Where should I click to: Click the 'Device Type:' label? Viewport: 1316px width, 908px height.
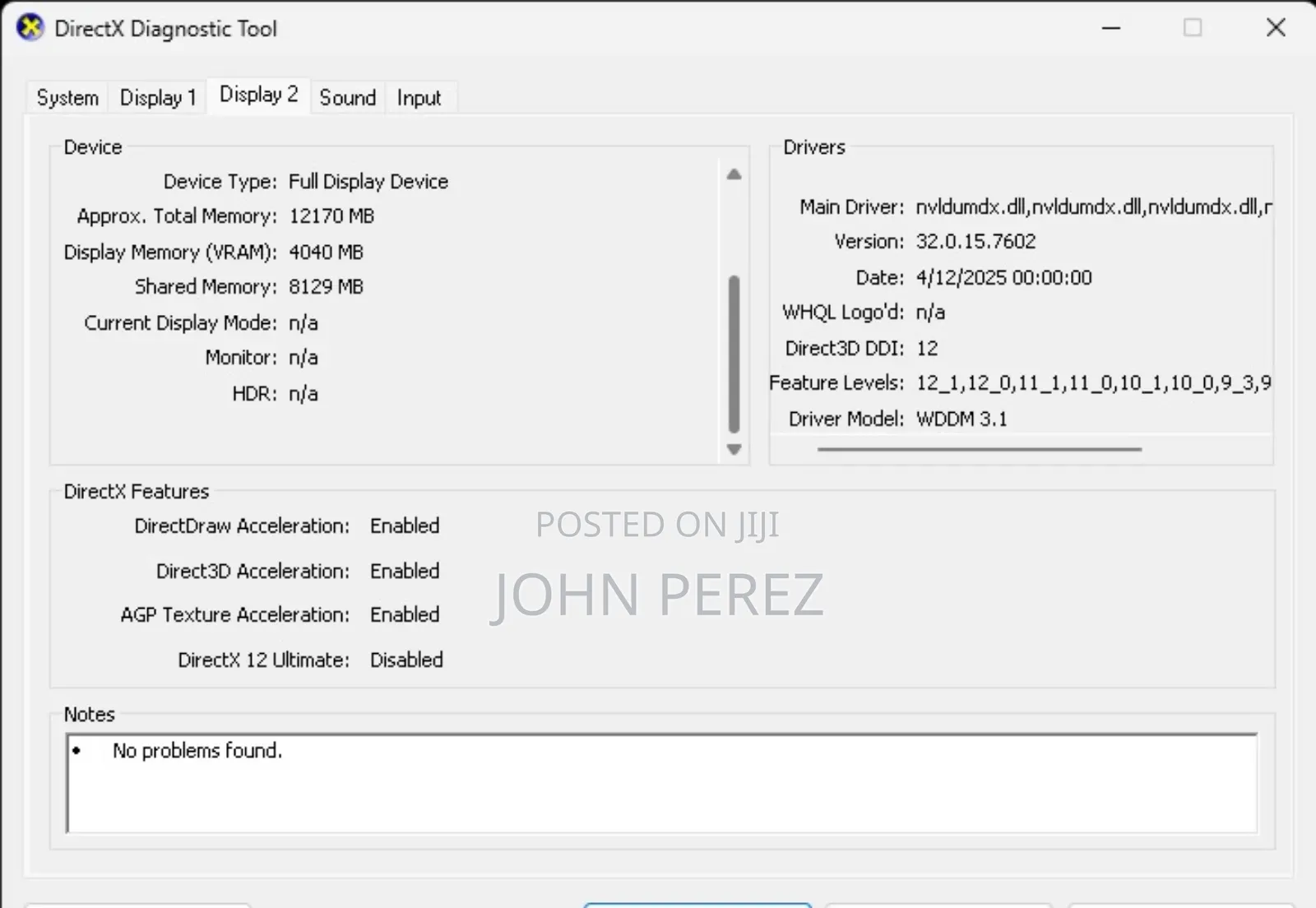(220, 182)
